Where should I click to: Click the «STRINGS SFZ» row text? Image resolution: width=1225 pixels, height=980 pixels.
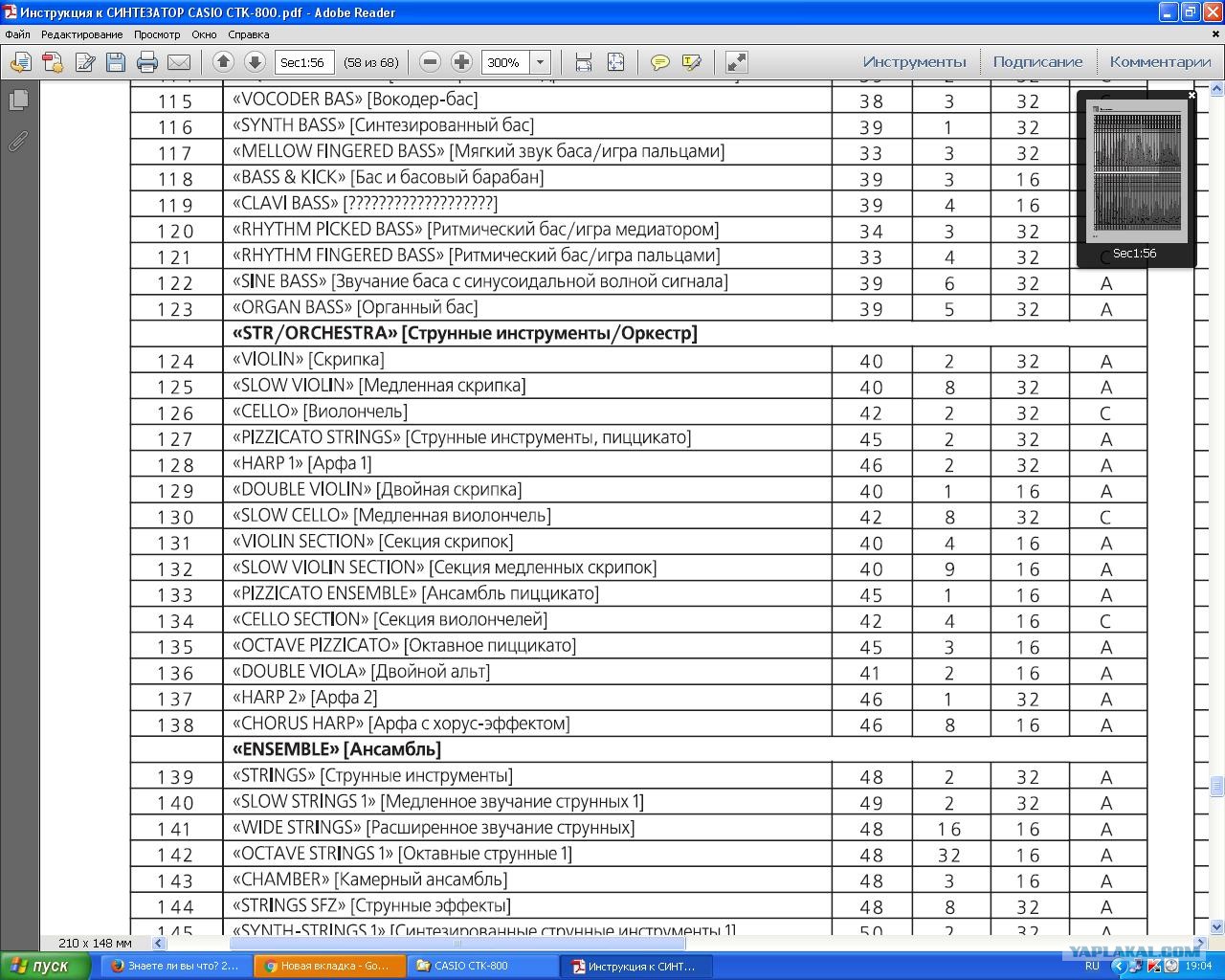[x=371, y=905]
